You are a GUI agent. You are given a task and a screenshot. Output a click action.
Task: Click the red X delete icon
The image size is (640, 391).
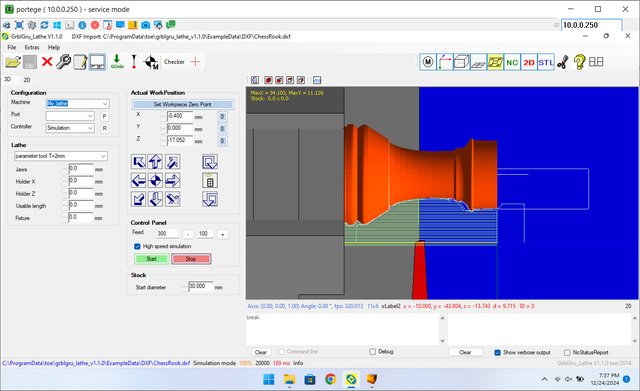47,62
